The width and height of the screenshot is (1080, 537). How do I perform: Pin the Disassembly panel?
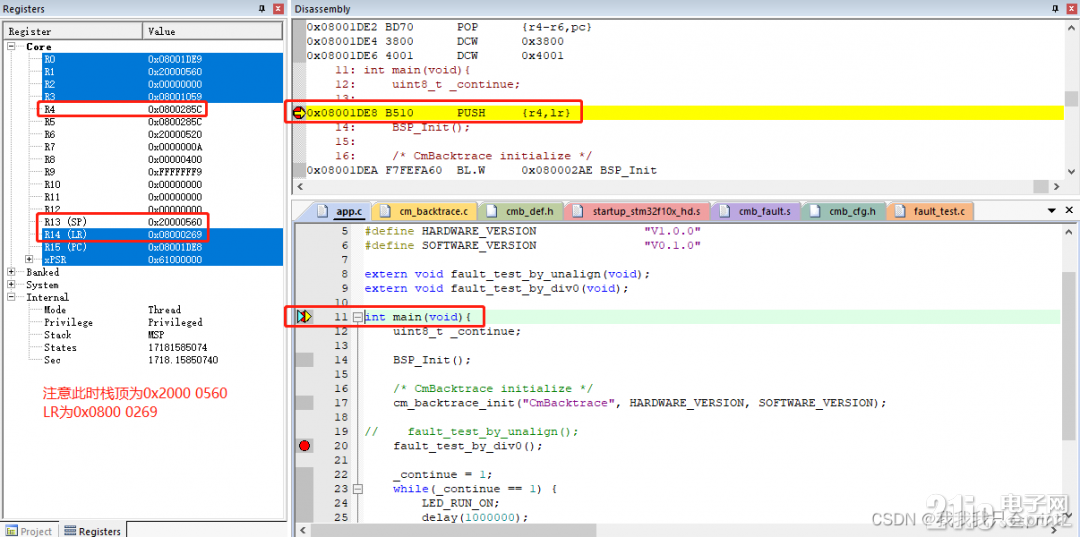1055,9
